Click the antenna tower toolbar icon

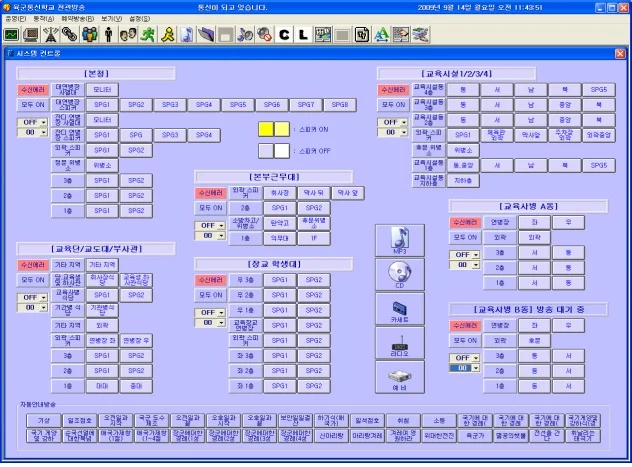pyautogui.click(x=50, y=35)
